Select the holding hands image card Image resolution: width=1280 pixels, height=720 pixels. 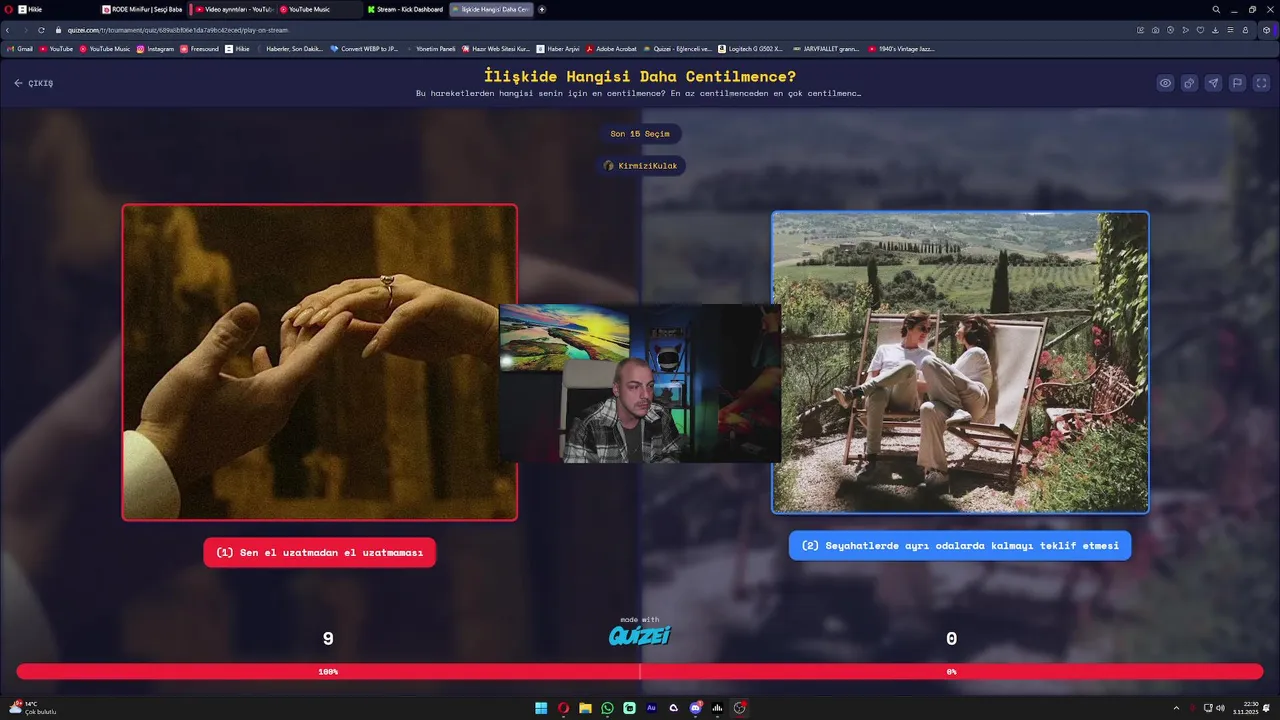click(320, 362)
